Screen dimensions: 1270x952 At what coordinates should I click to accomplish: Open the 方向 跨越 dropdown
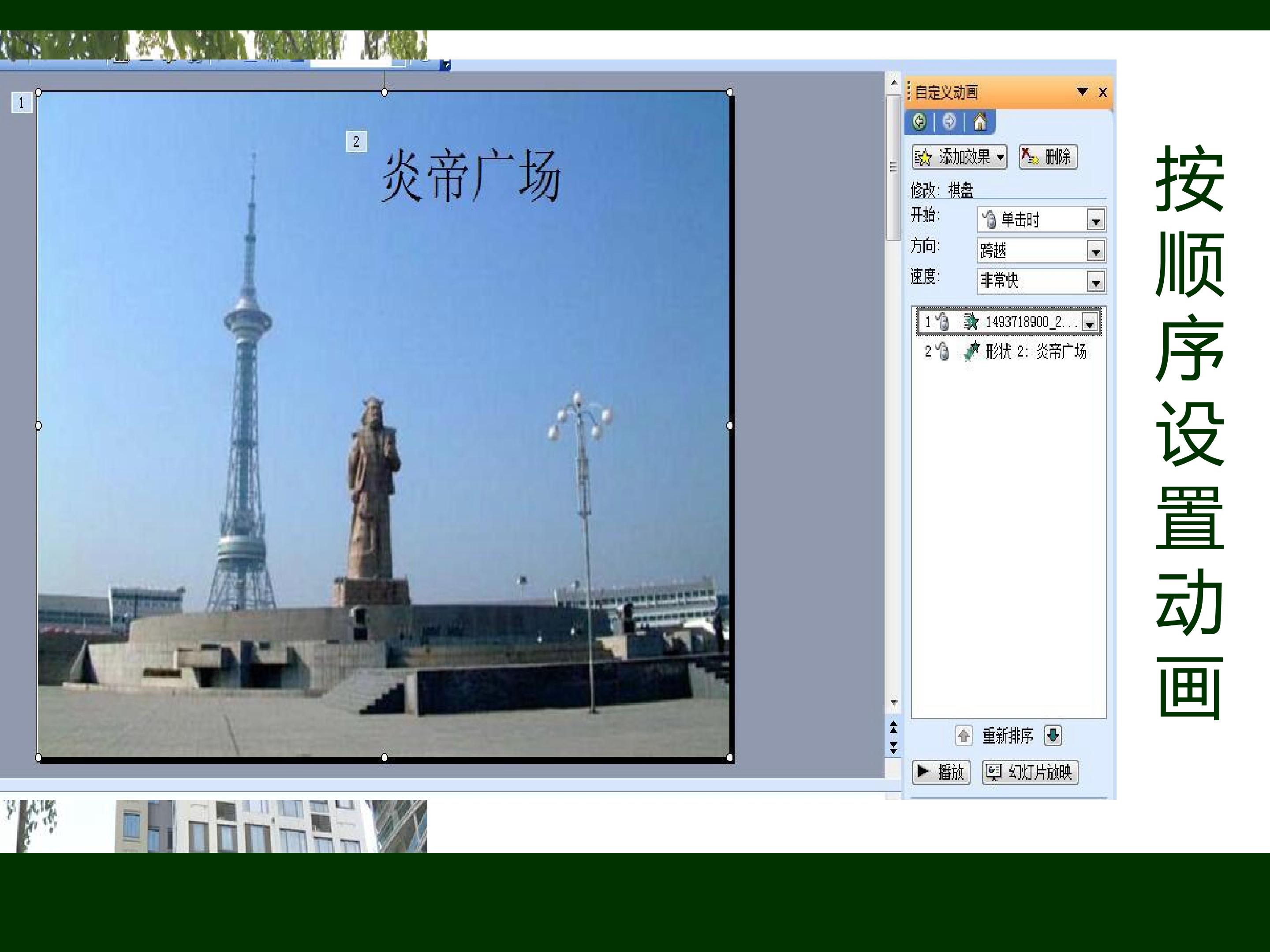[1095, 251]
